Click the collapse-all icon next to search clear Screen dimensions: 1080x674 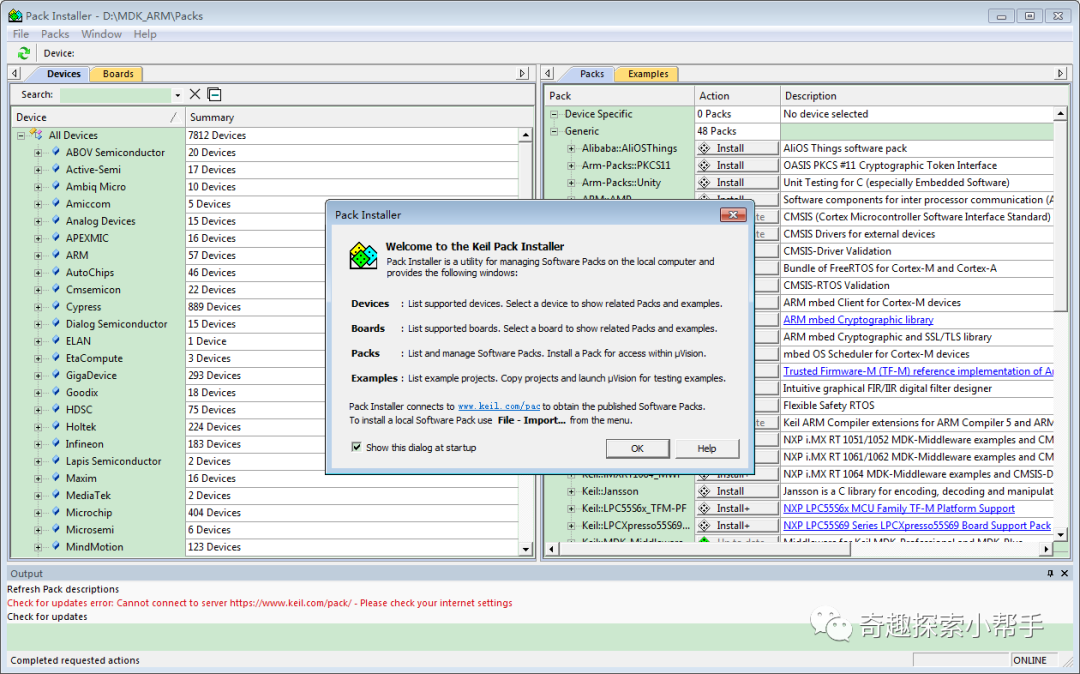click(215, 94)
